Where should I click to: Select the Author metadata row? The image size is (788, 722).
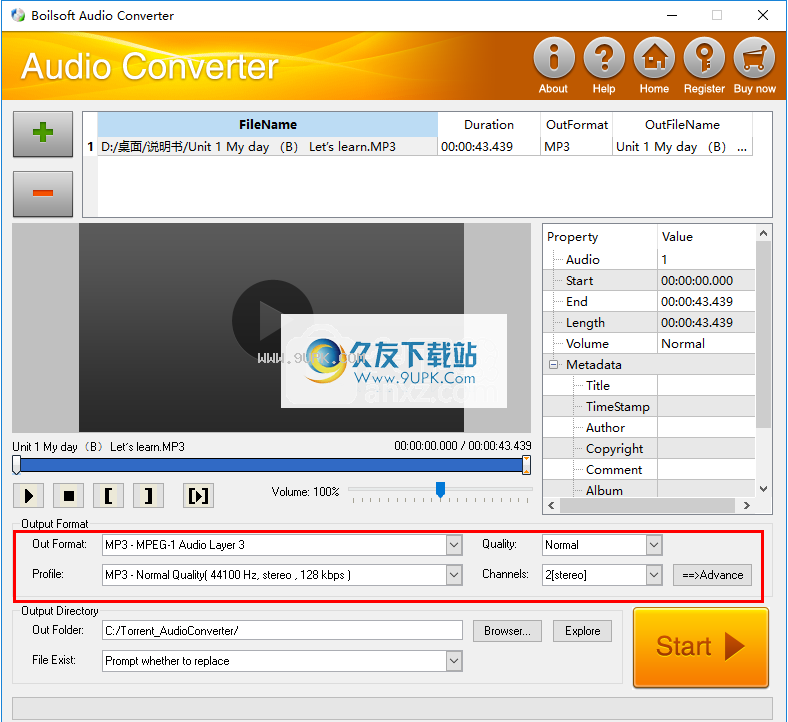click(x=649, y=428)
